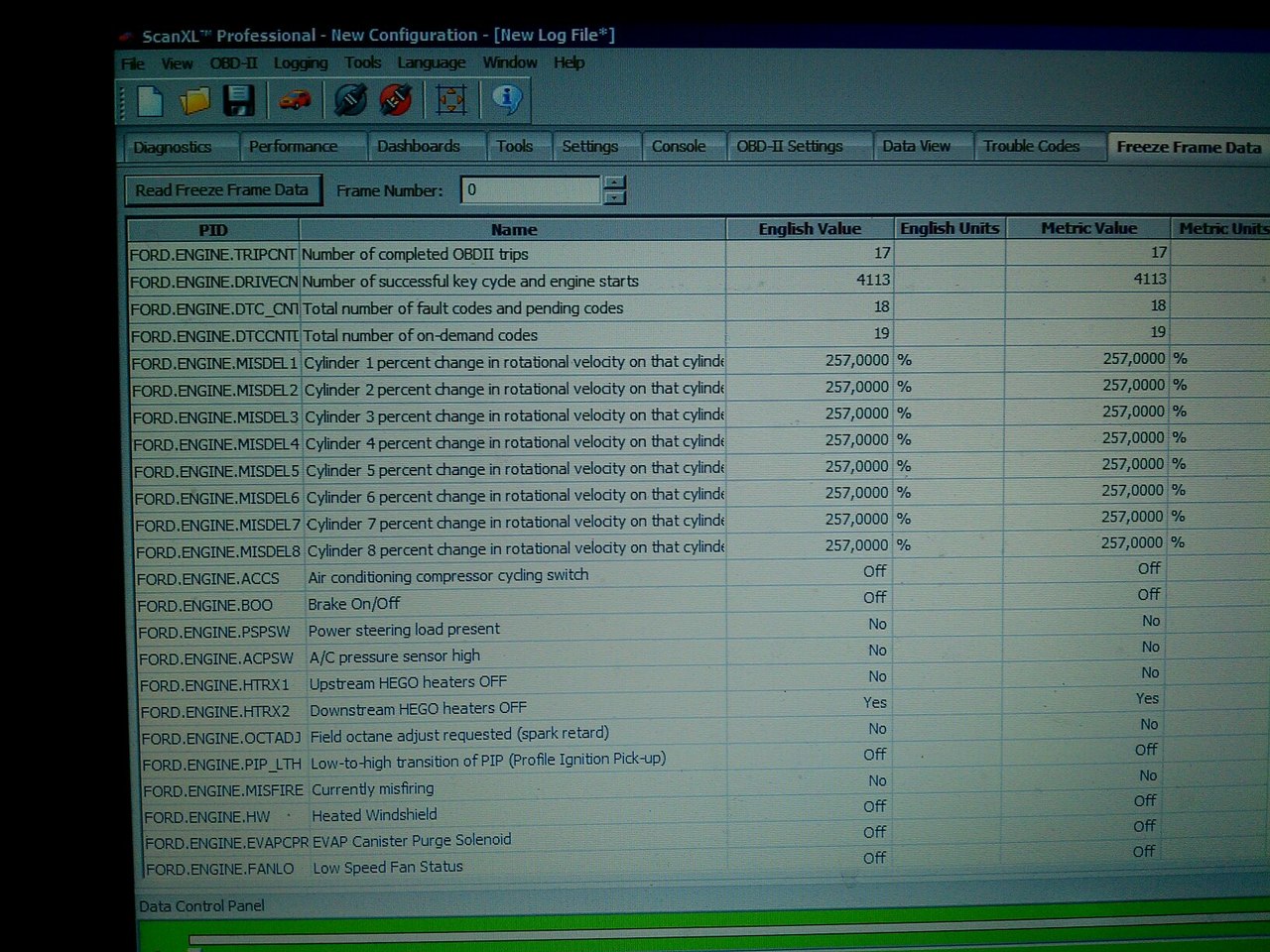
Task: Open the Tools menu in menu bar
Action: (363, 62)
